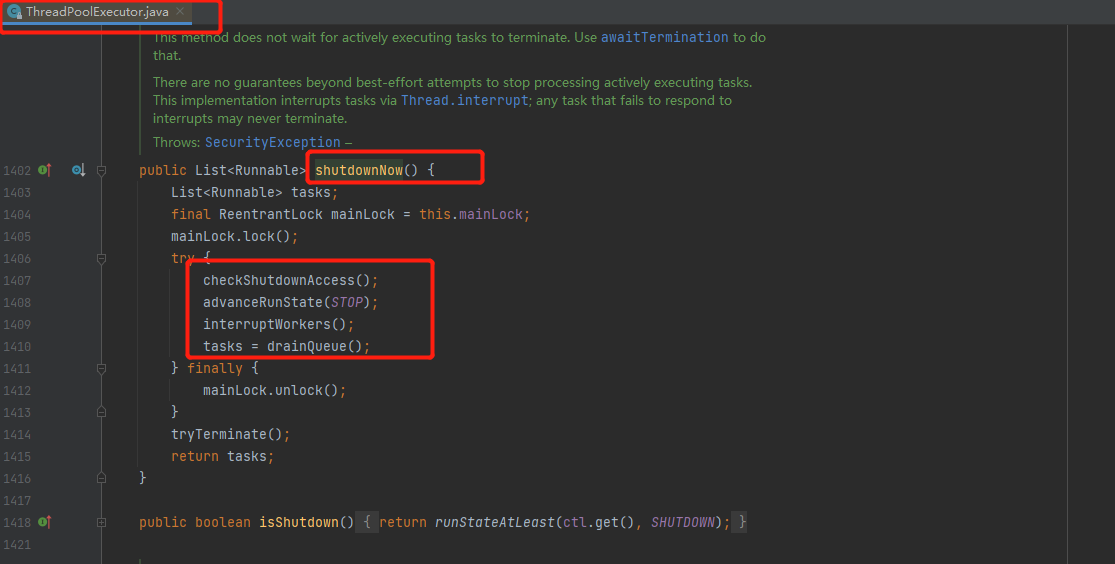The height and width of the screenshot is (564, 1115).
Task: Click line number 1412 in gutter
Action: coord(17,391)
